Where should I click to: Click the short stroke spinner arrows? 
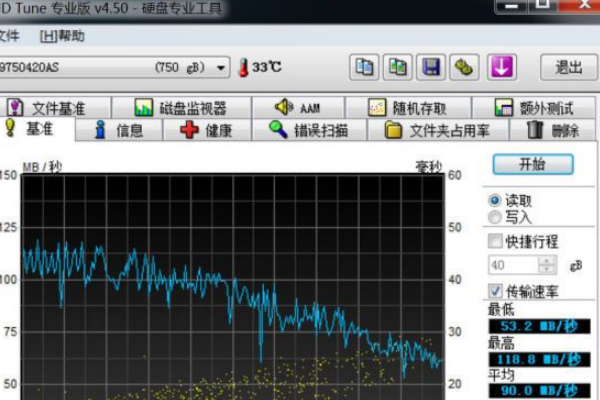tap(547, 265)
